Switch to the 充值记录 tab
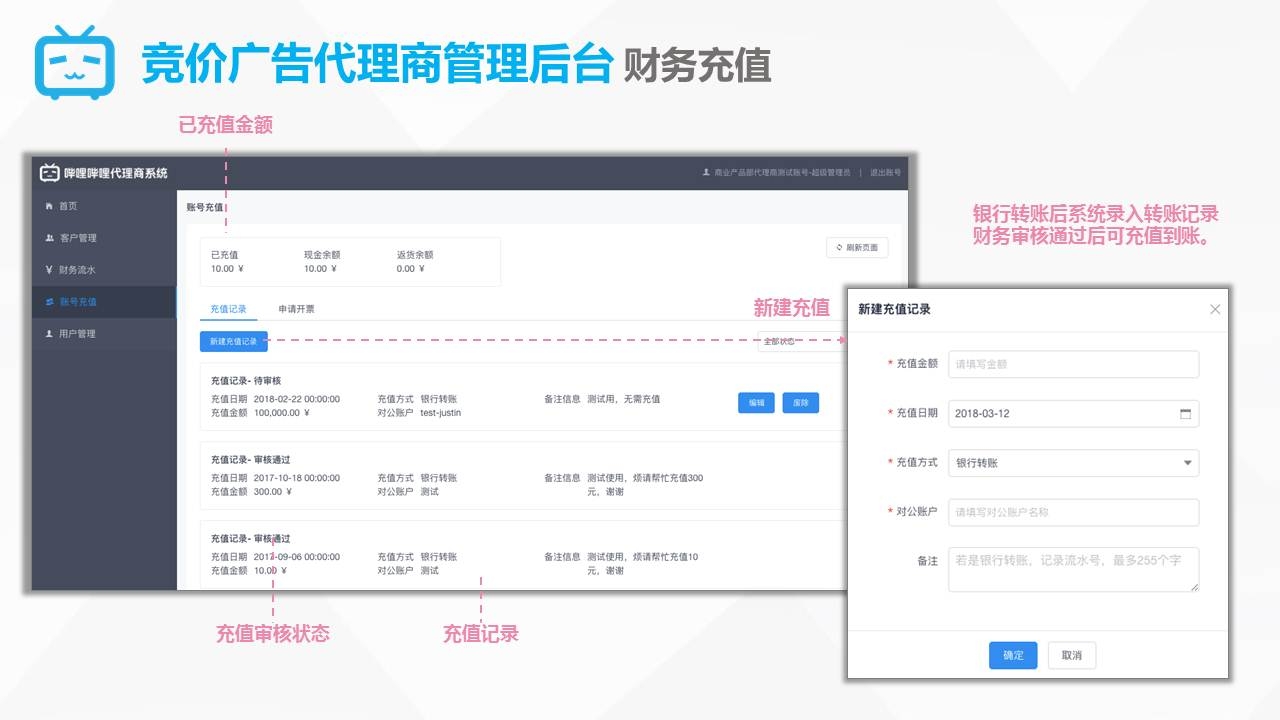Viewport: 1280px width, 720px height. pyautogui.click(x=228, y=309)
